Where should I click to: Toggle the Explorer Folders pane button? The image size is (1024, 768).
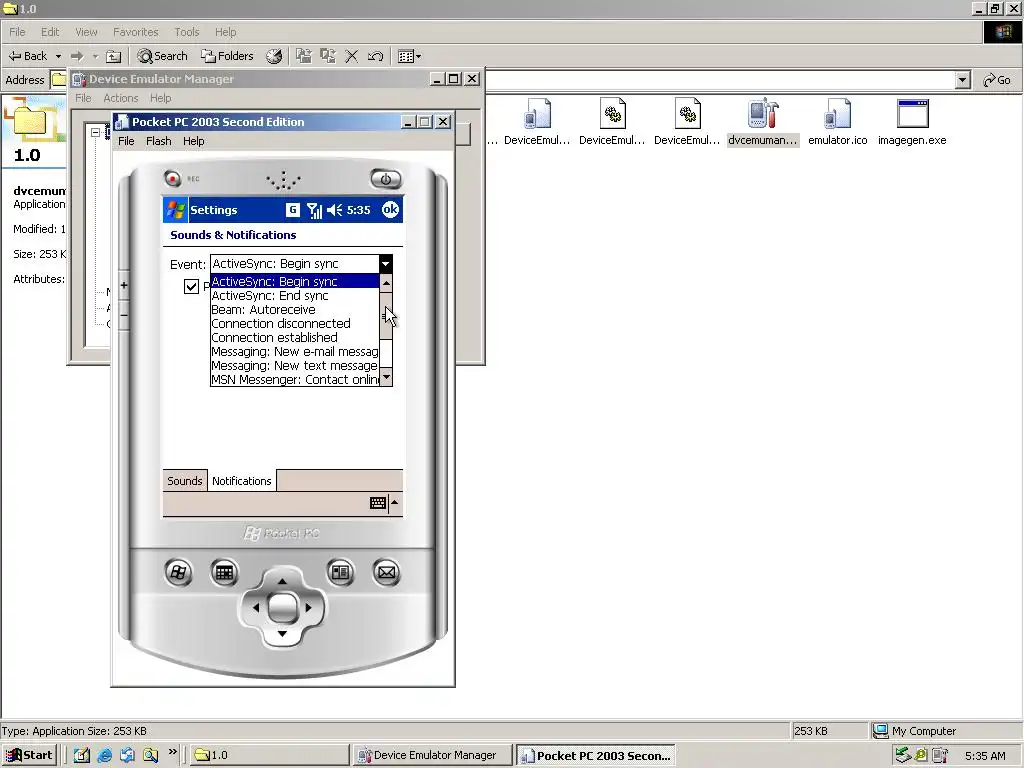227,56
